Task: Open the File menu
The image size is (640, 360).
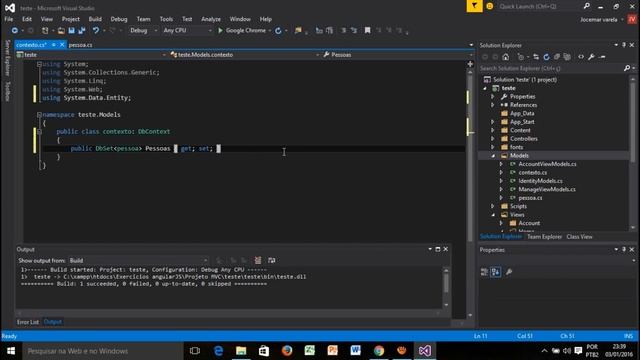Action: click(x=9, y=19)
